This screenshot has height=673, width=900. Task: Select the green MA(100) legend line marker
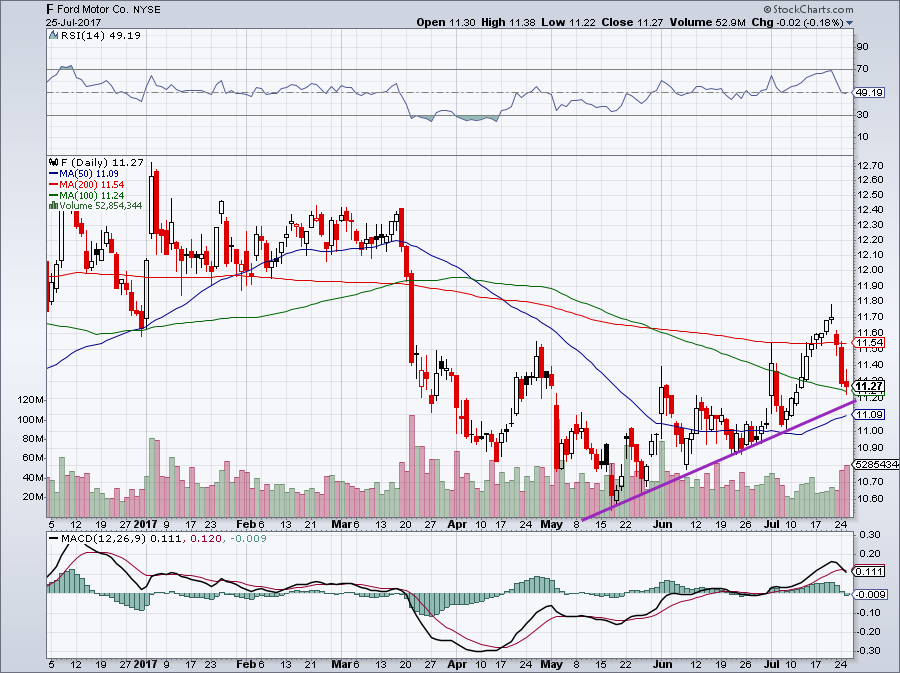pyautogui.click(x=53, y=195)
